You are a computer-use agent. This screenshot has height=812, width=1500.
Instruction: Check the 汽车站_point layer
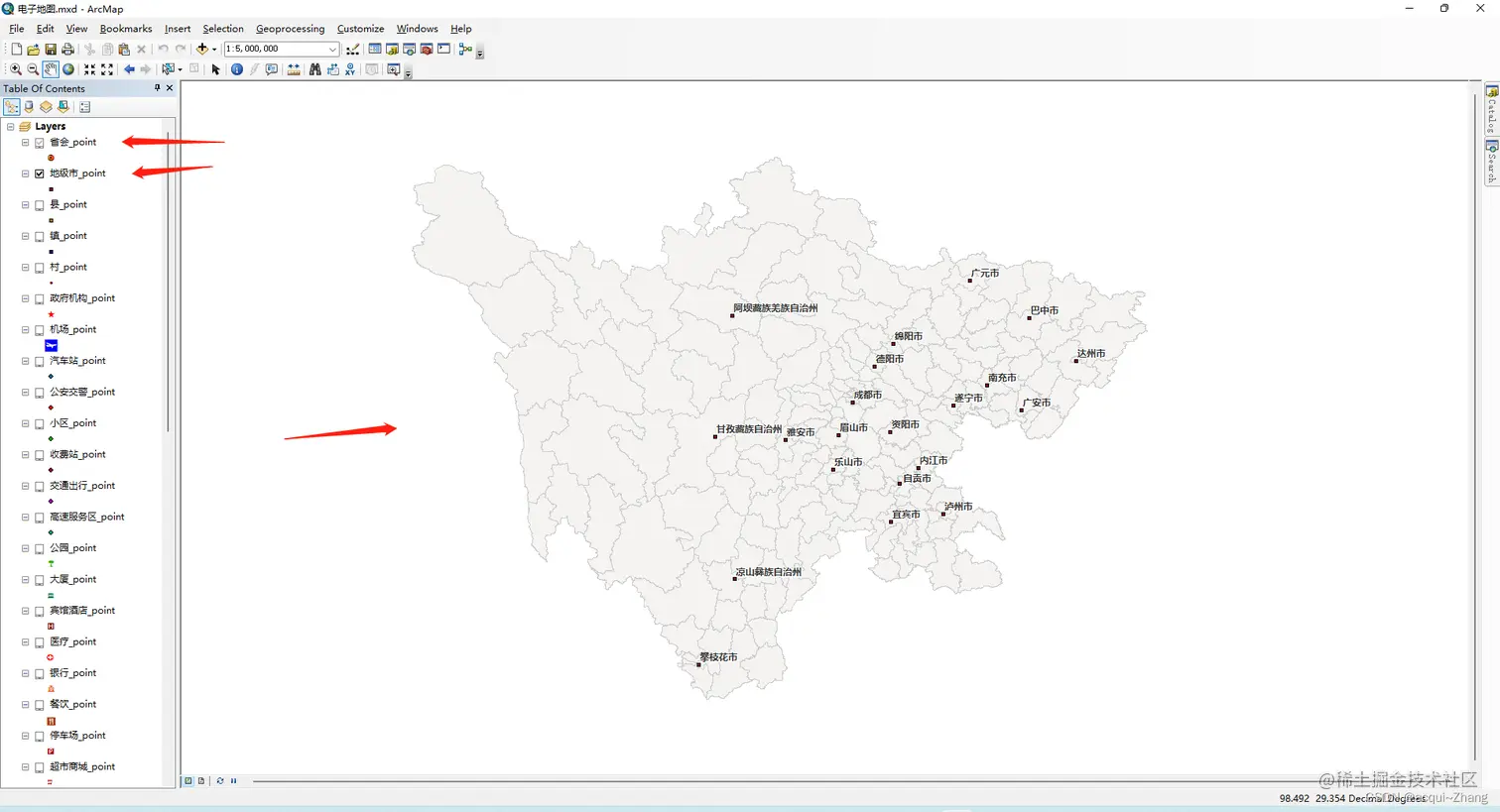pyautogui.click(x=40, y=361)
